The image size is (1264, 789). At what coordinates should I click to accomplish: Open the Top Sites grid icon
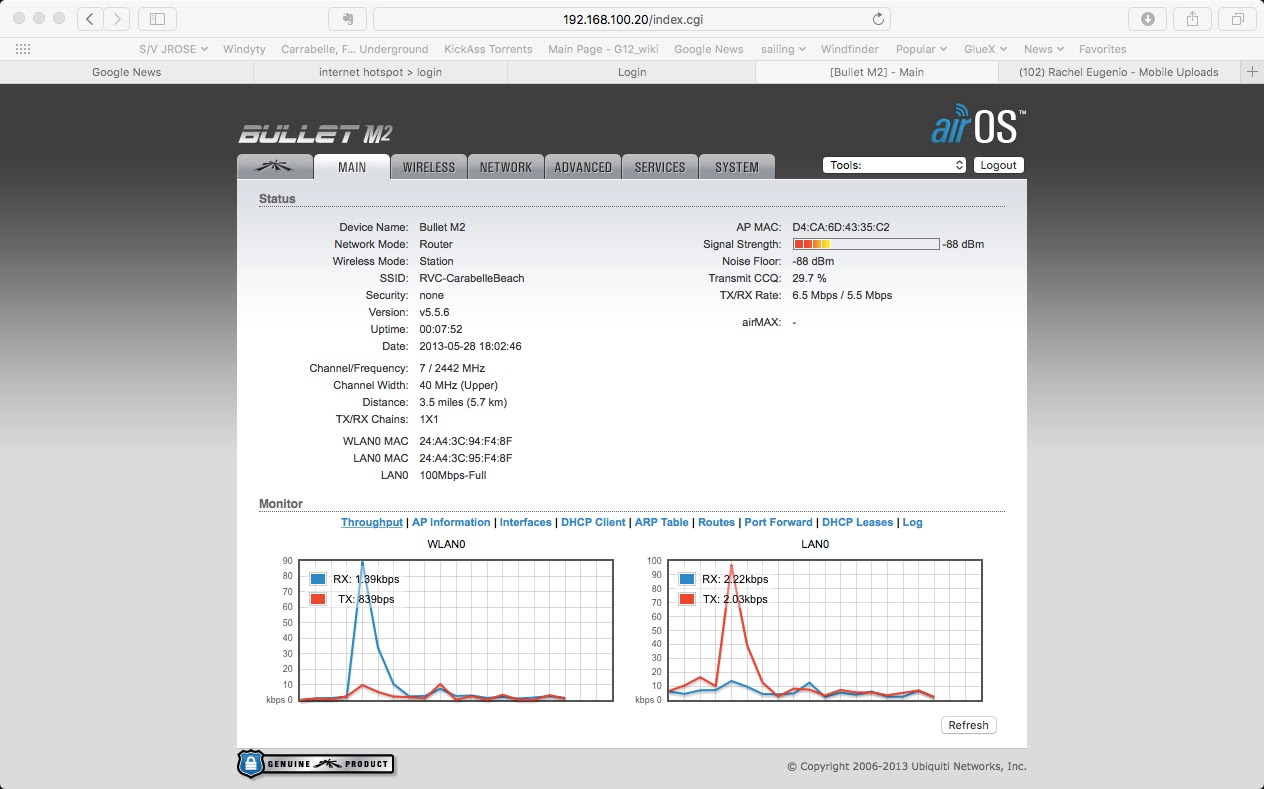pos(23,49)
